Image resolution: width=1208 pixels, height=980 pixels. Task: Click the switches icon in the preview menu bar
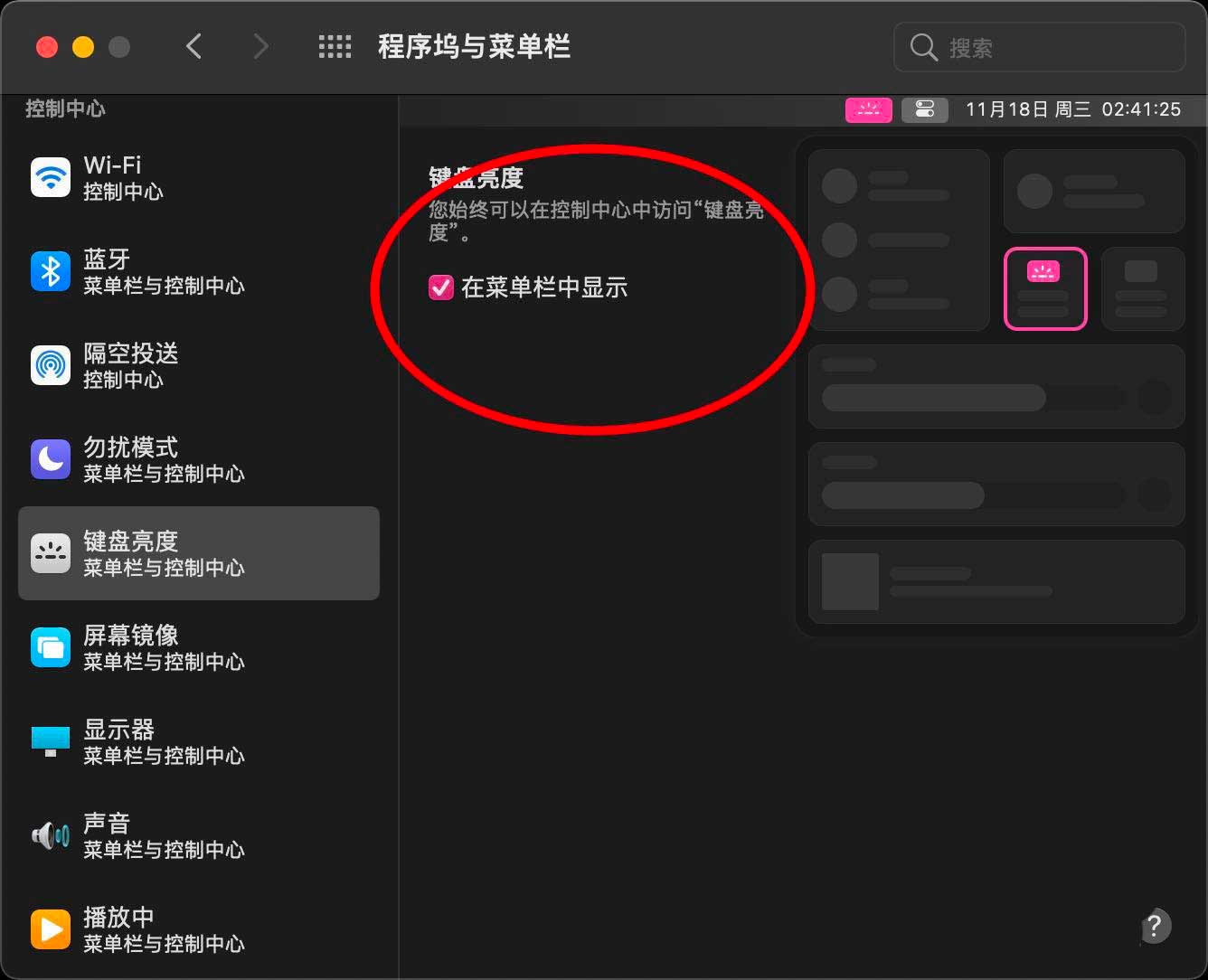[925, 109]
